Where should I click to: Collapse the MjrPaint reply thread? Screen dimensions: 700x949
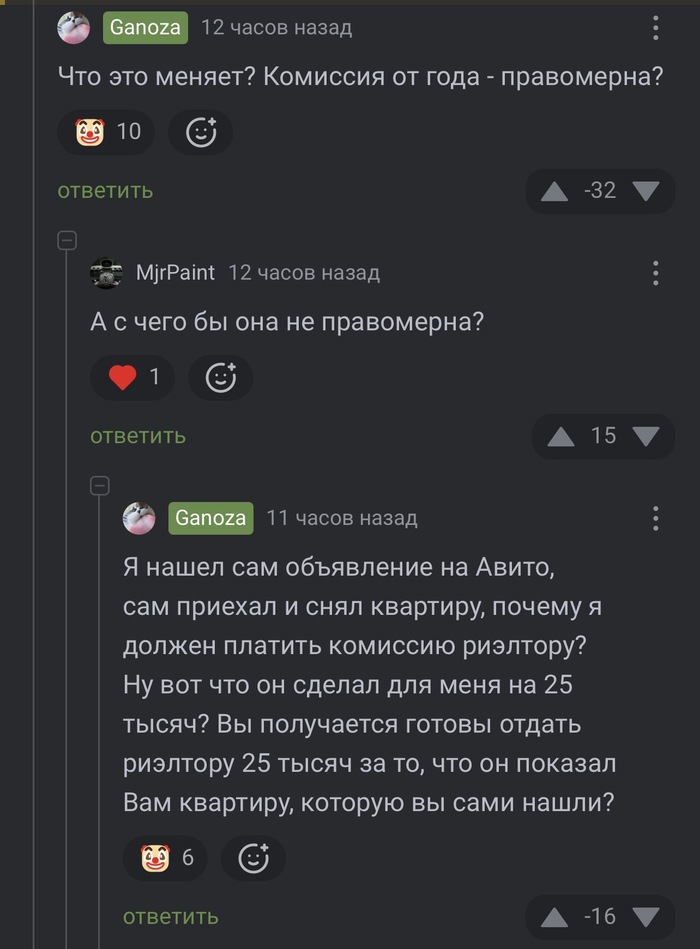67,240
